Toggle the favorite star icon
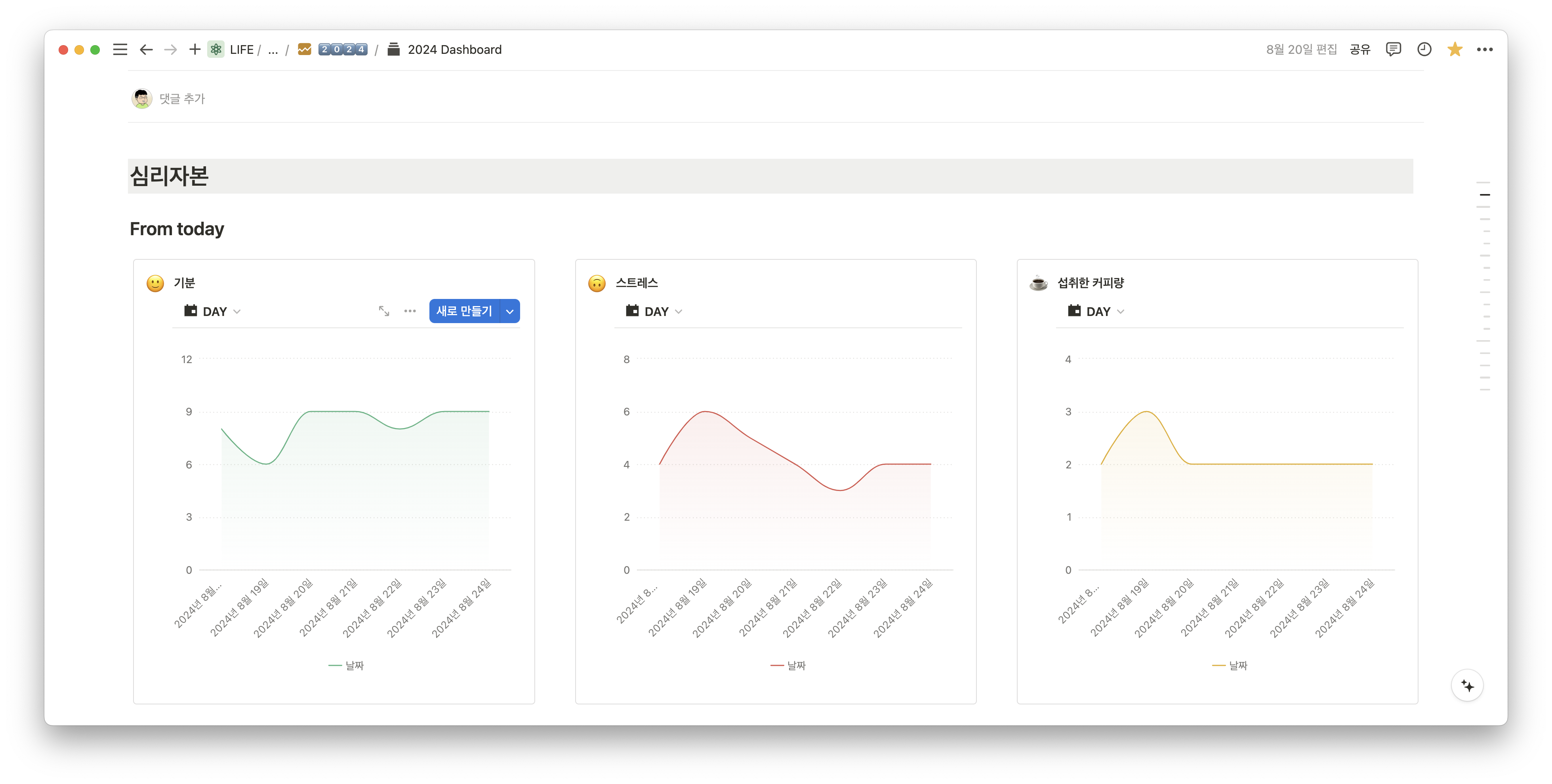Screen dimensions: 1552x784 [x=1455, y=49]
